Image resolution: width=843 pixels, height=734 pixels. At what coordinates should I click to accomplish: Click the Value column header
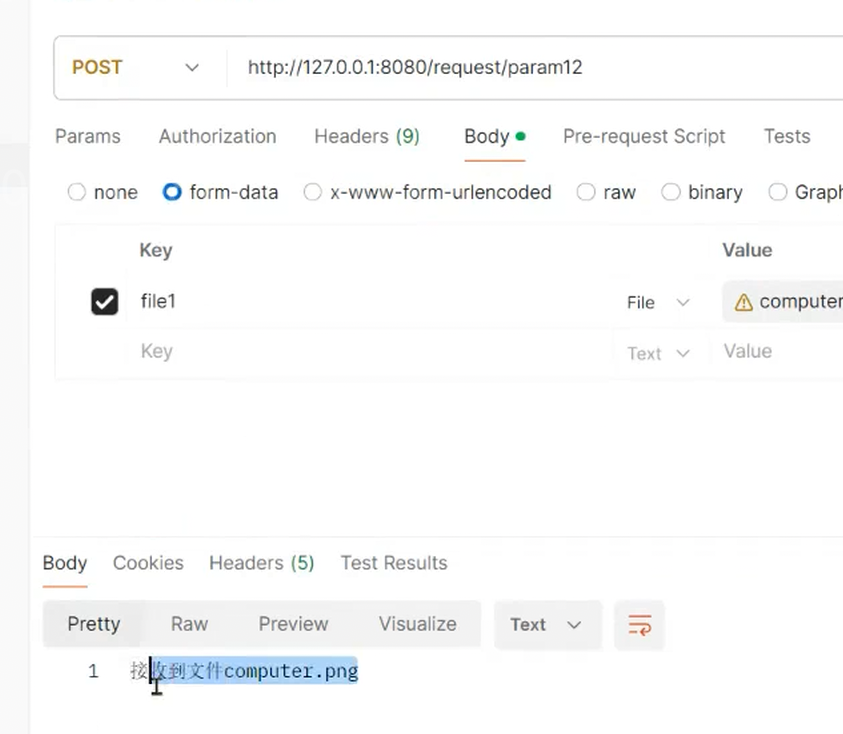coord(747,250)
